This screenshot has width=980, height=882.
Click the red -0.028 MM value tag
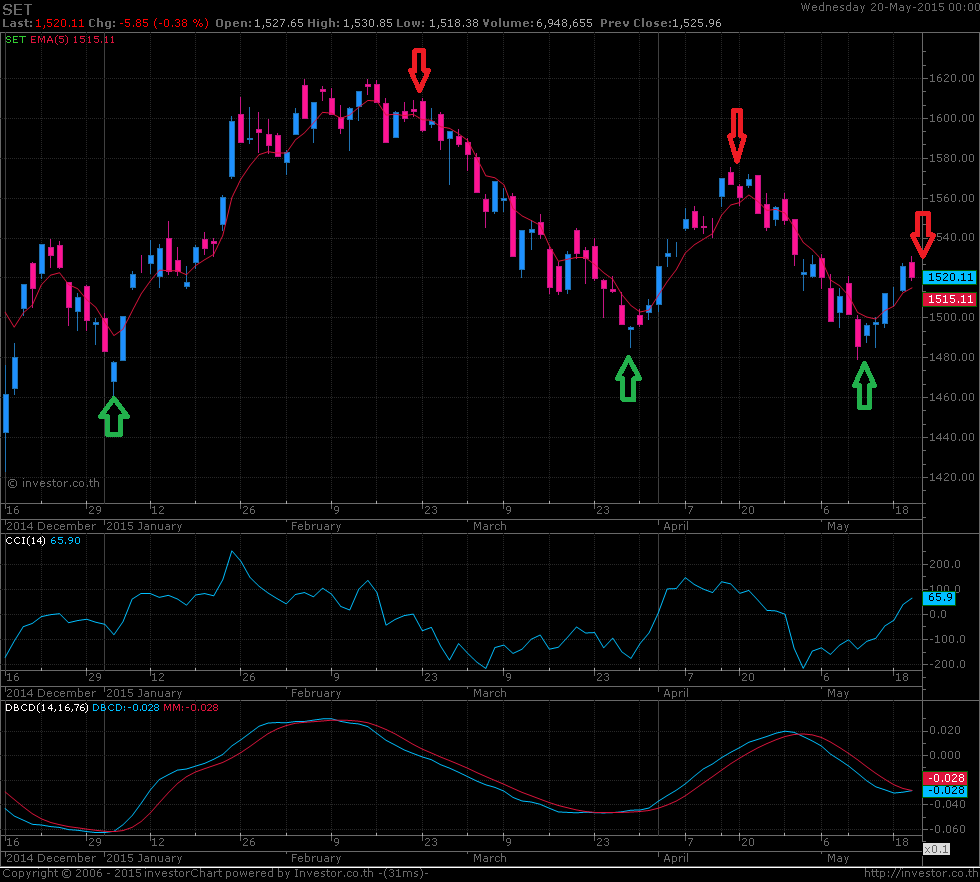point(945,778)
